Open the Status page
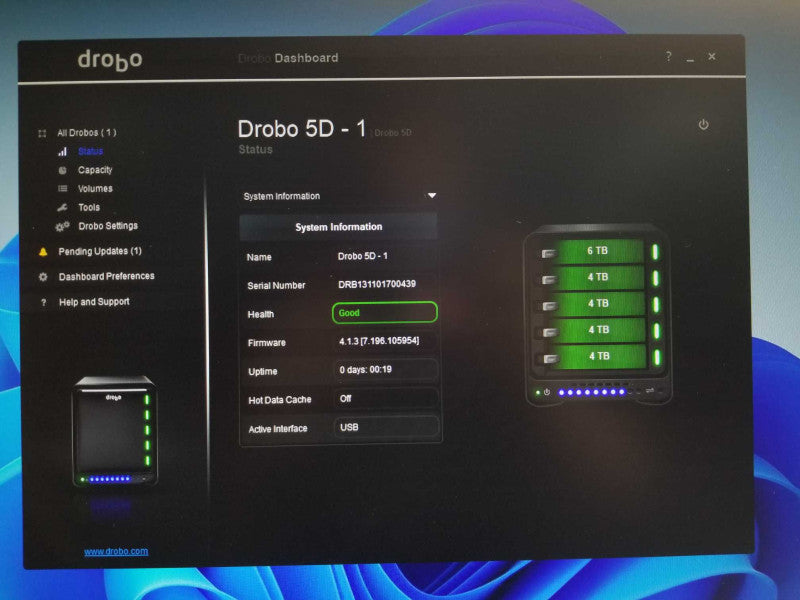Image resolution: width=800 pixels, height=600 pixels. (91, 152)
